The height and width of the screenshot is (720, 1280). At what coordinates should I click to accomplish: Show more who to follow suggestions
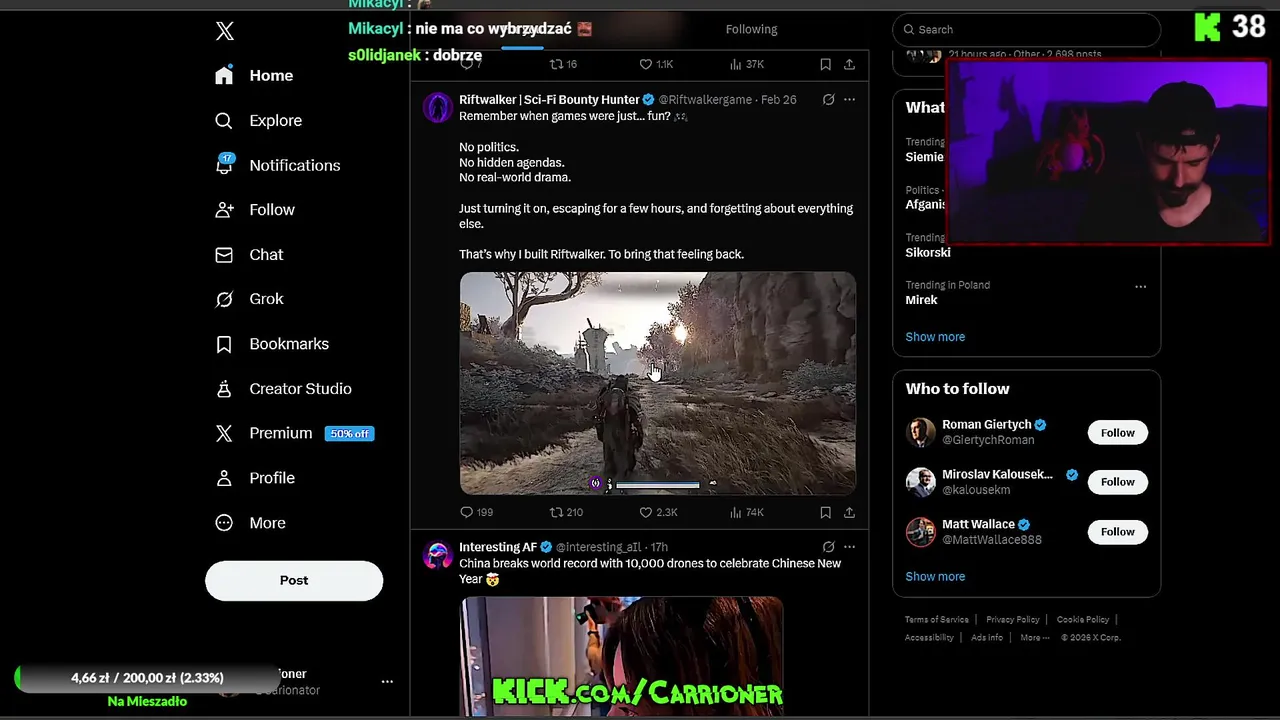tap(935, 577)
